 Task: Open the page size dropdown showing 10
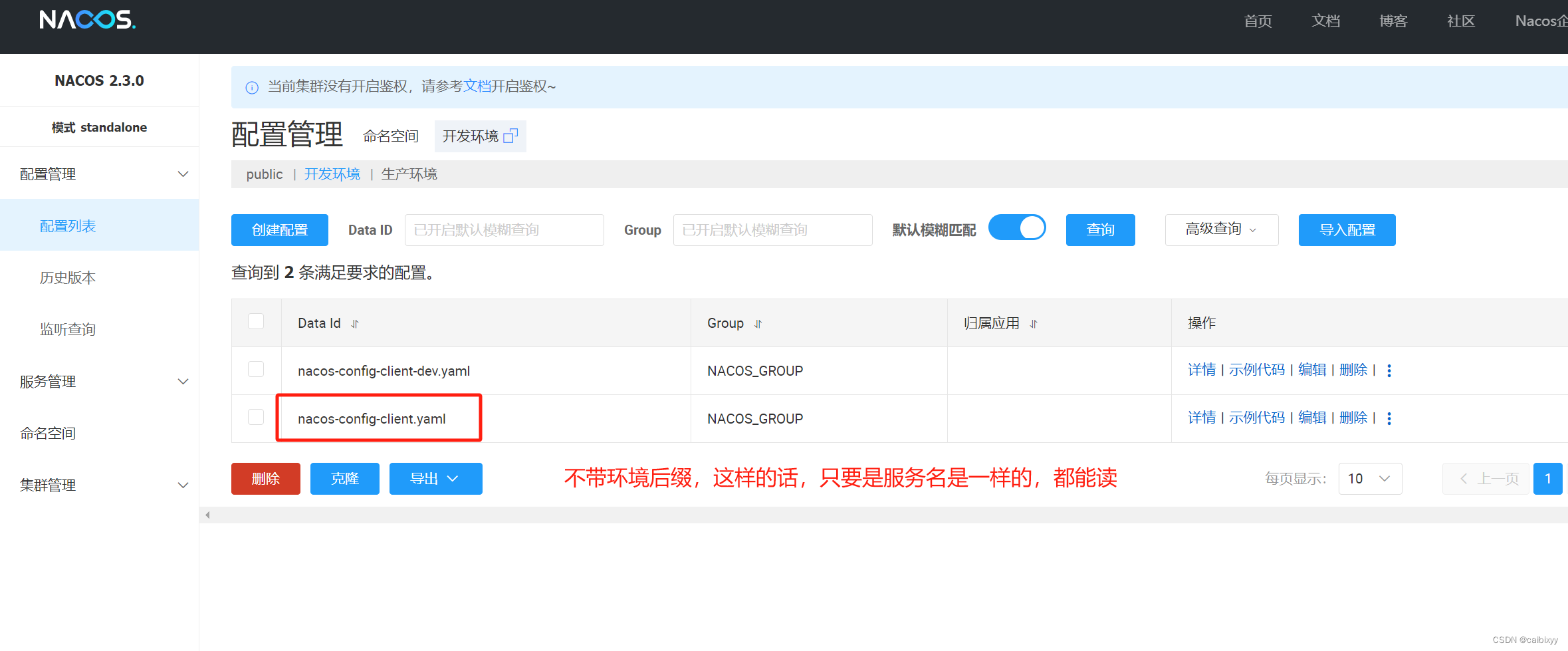click(x=1370, y=479)
